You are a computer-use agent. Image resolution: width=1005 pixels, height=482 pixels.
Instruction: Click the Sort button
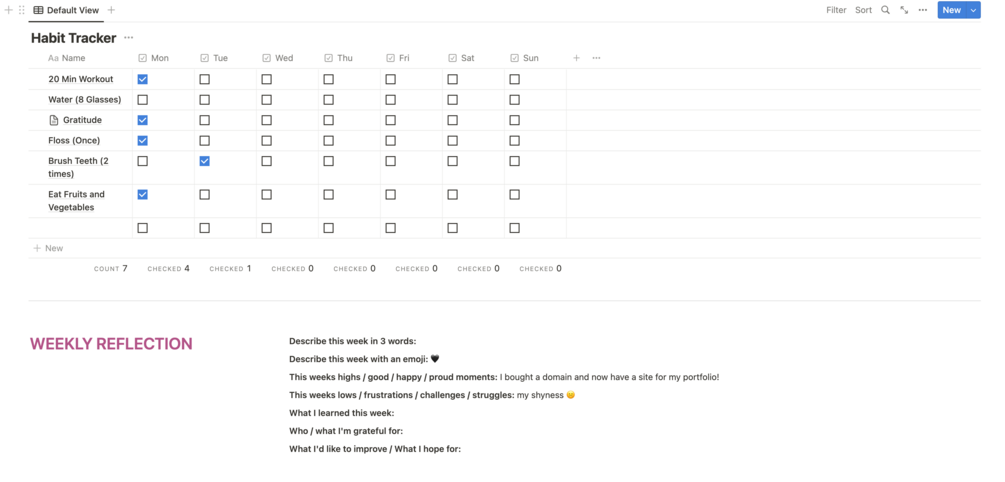click(863, 10)
